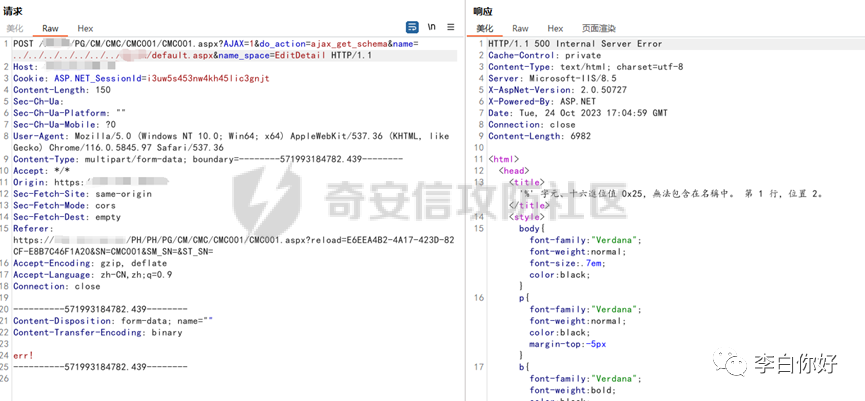
Task: Click the Server: Microsoft-IIS/8.5 response header
Action: 552,78
